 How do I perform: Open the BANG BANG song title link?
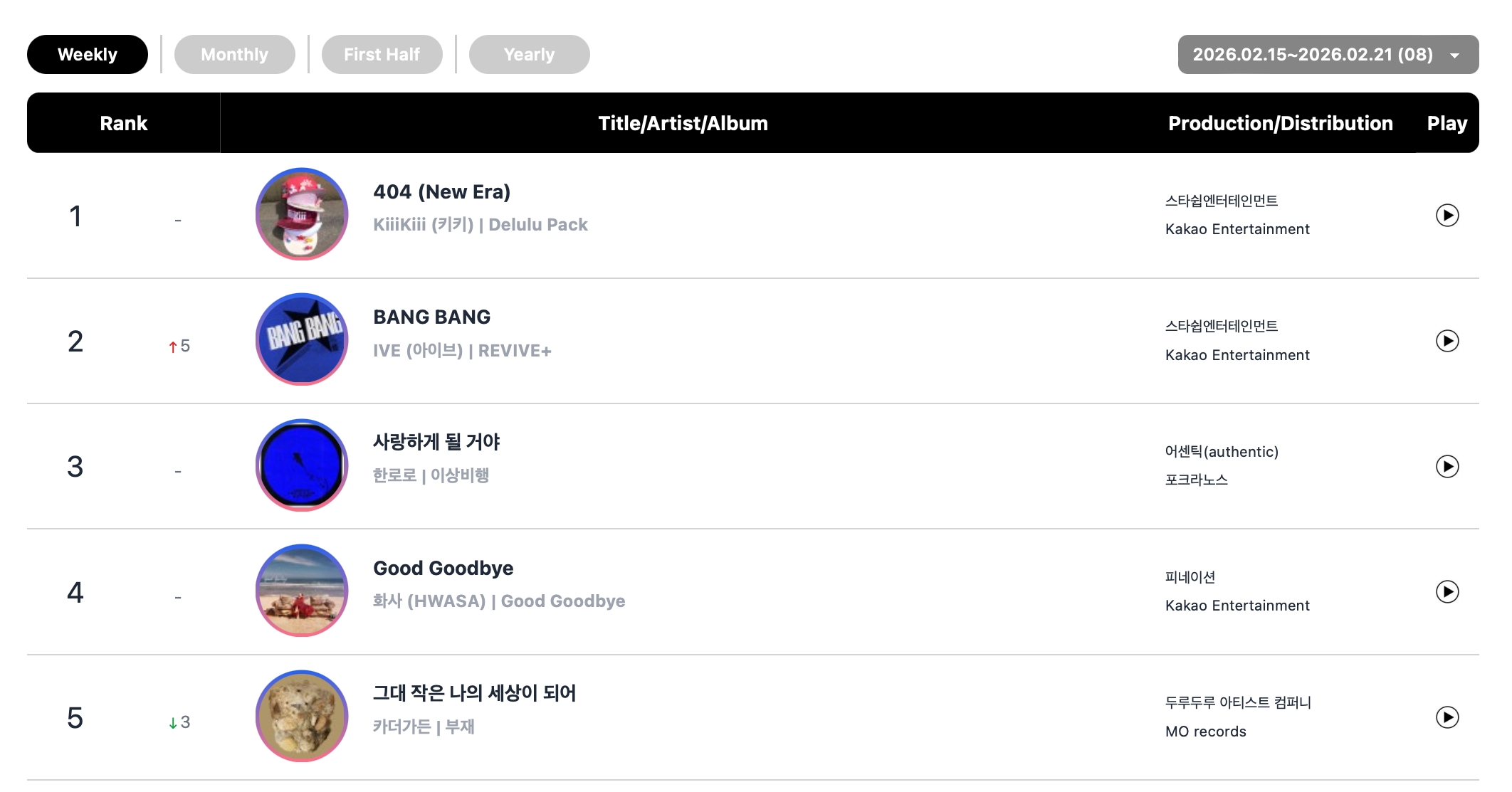[431, 317]
